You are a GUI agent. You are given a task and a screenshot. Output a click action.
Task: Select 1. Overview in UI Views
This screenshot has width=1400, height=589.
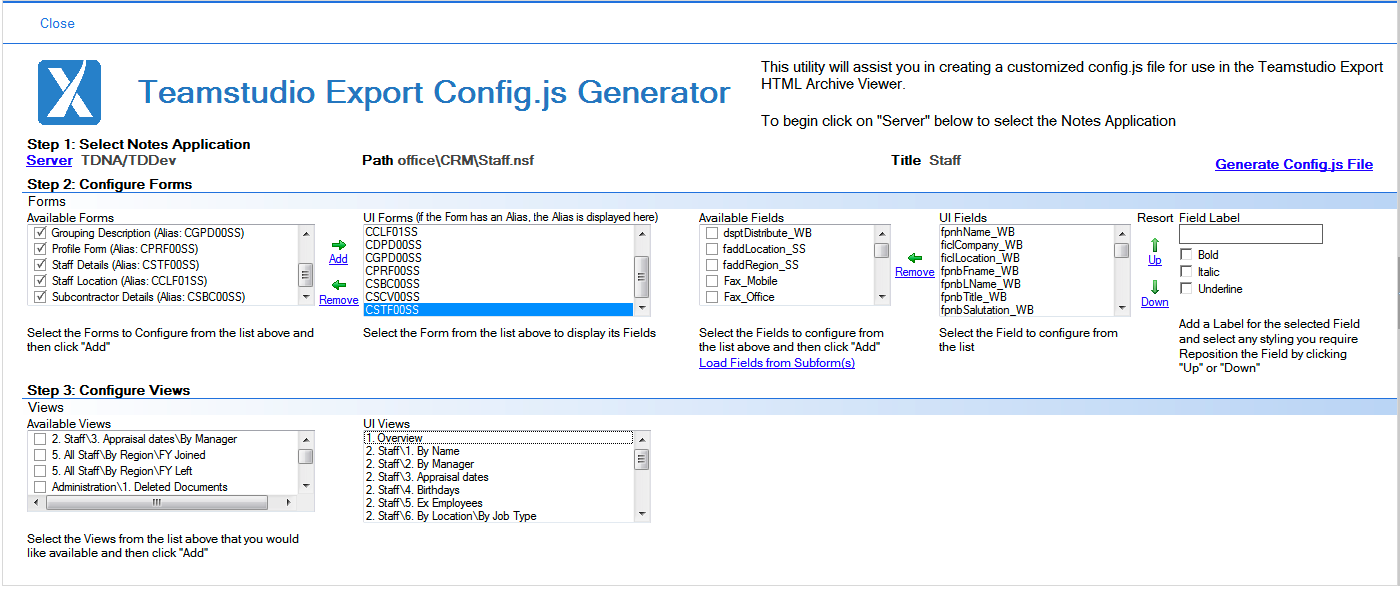tap(498, 438)
